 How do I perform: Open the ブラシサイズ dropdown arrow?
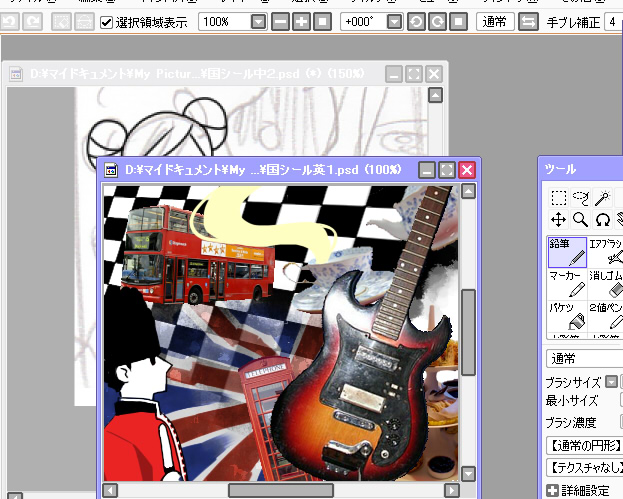click(611, 382)
